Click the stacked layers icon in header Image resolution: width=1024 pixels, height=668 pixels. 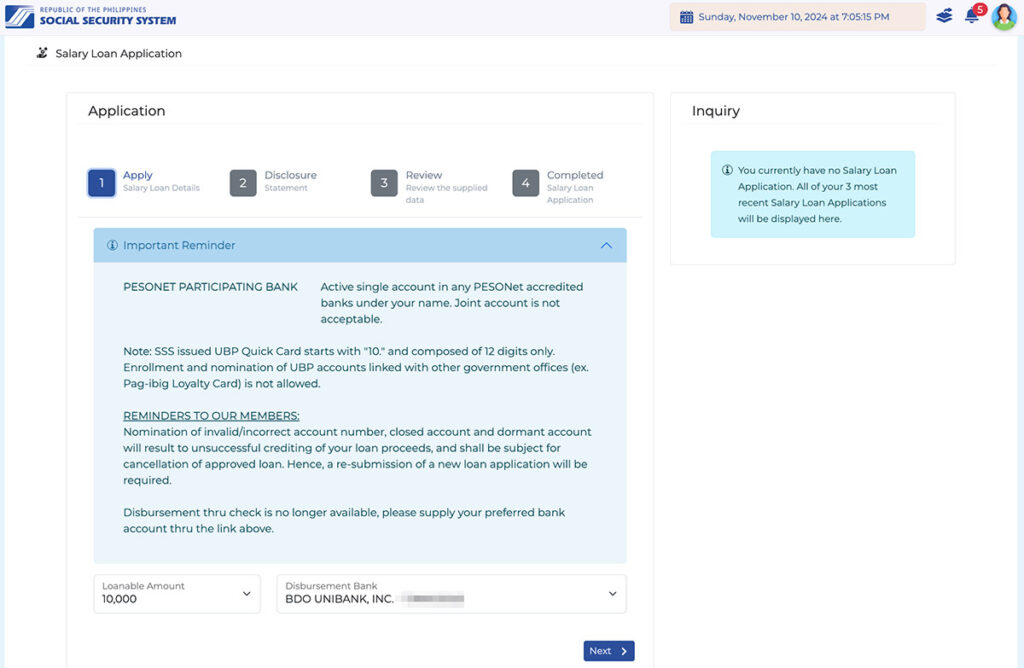coord(944,17)
